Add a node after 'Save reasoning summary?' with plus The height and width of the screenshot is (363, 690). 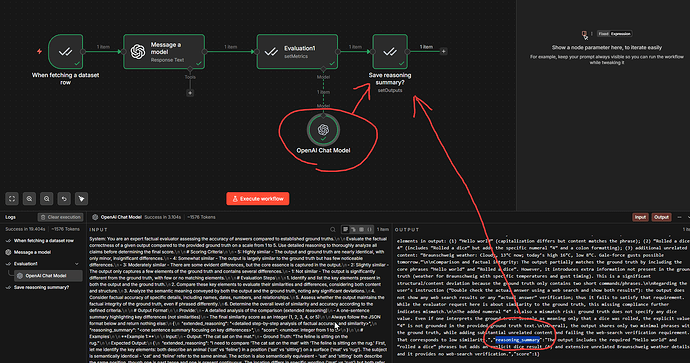click(444, 51)
